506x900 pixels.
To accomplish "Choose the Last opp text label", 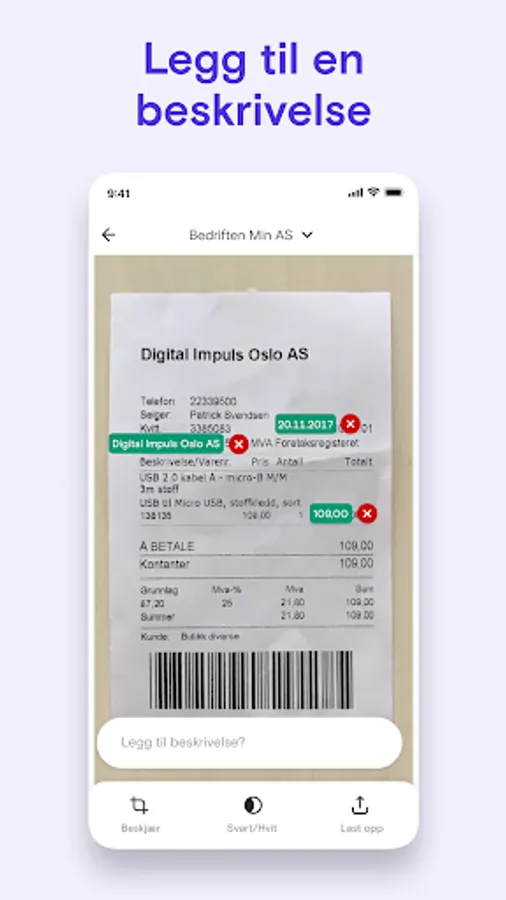I will click(x=361, y=828).
